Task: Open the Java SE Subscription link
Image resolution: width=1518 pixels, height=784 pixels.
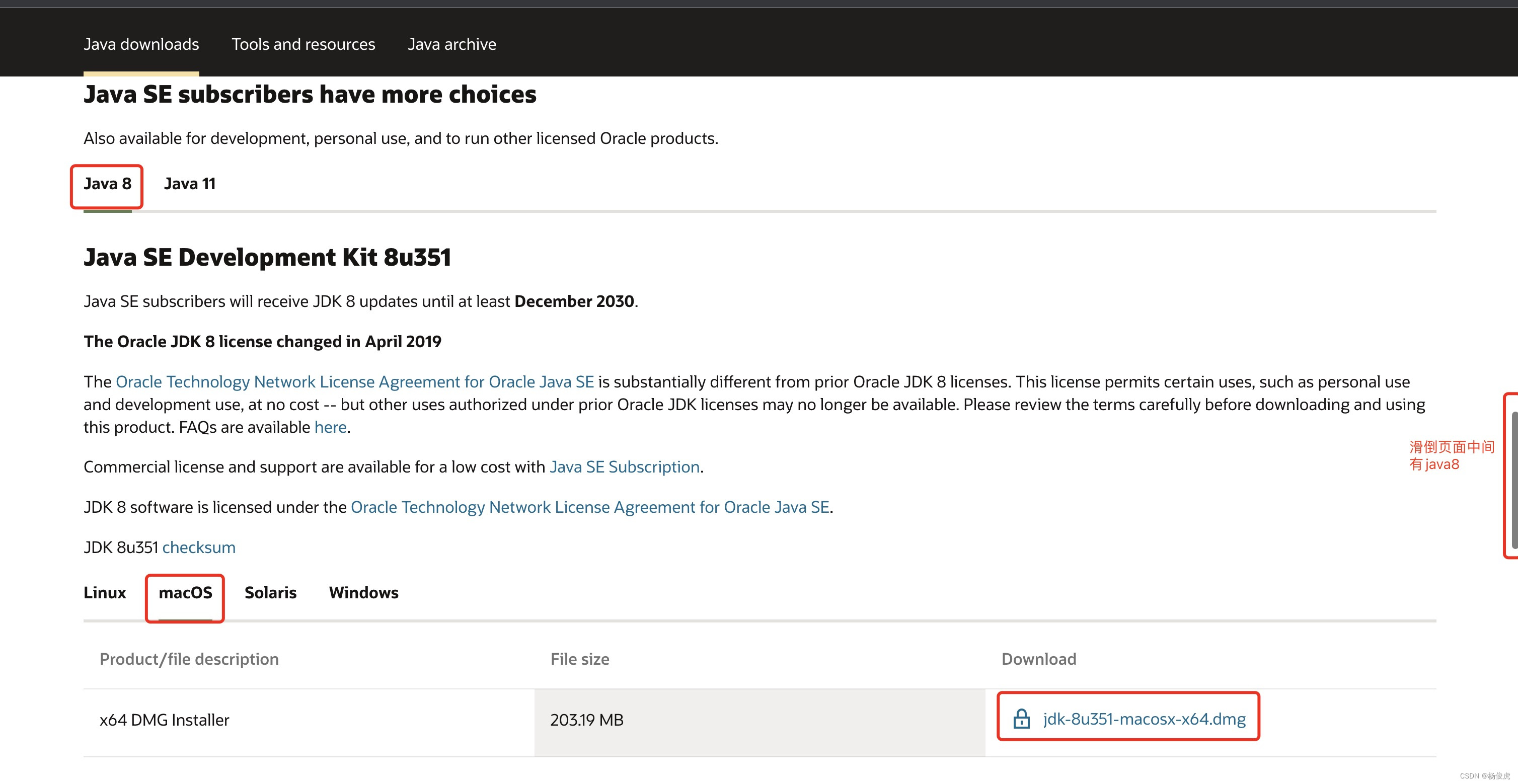Action: click(625, 467)
